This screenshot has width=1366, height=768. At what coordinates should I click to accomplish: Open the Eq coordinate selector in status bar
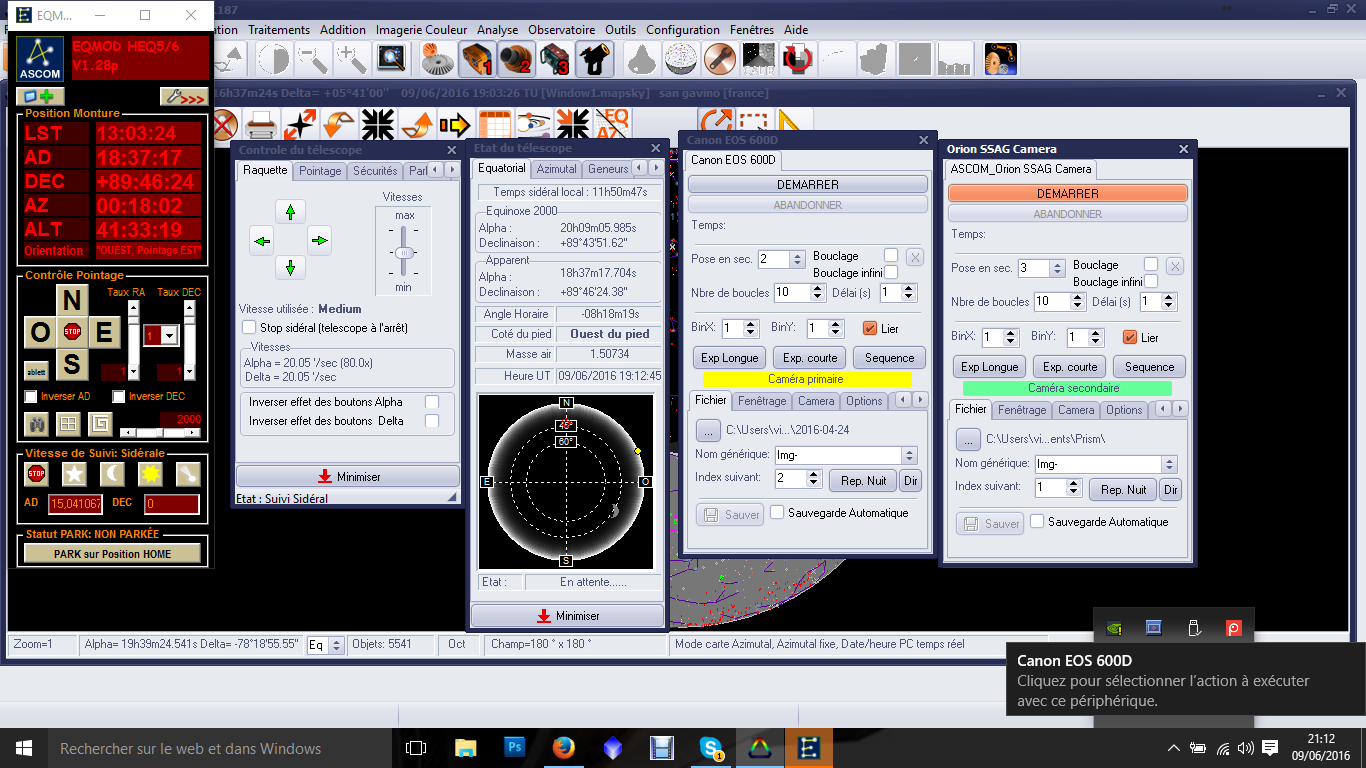(336, 645)
